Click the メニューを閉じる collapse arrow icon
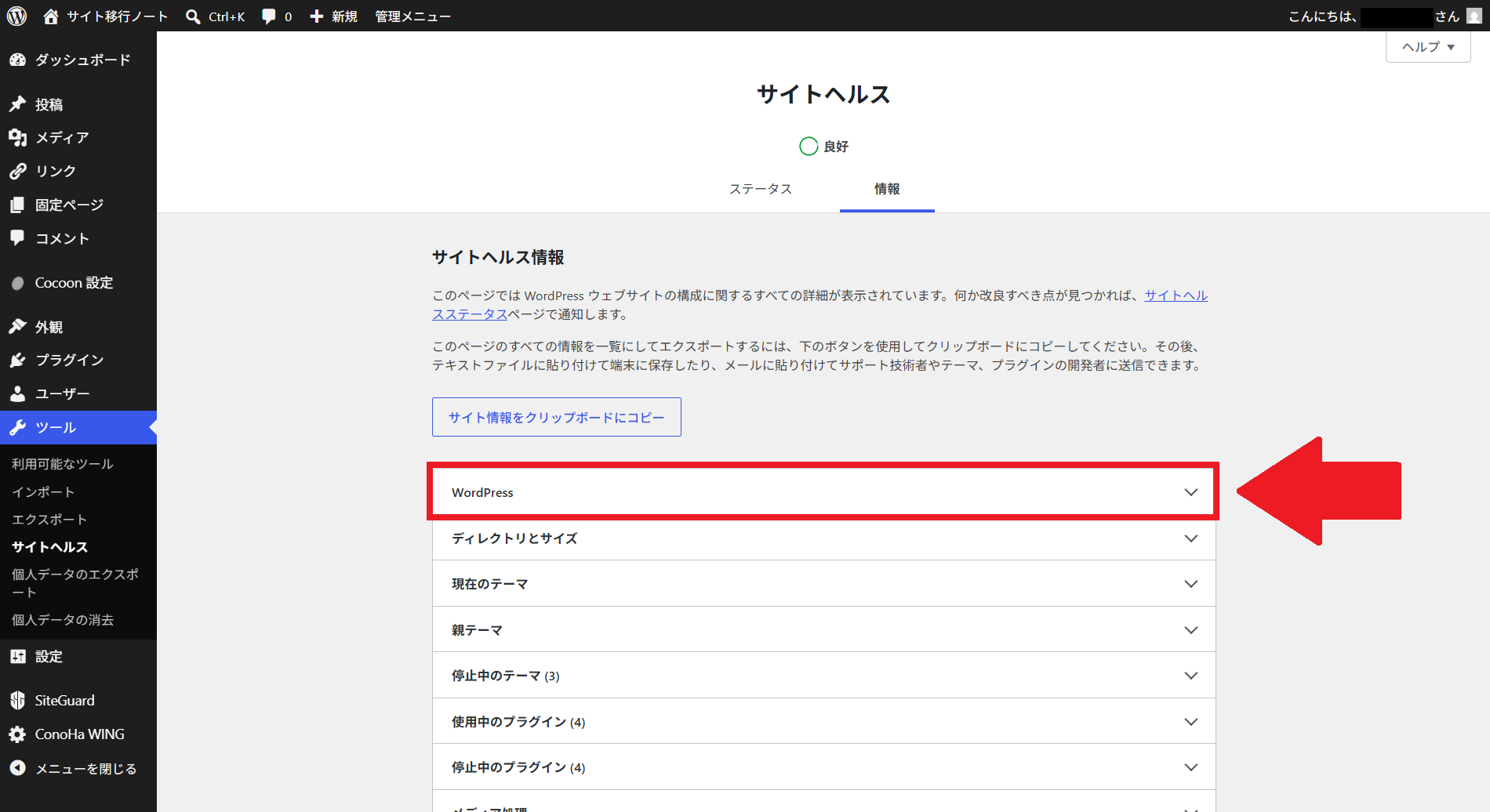The image size is (1490, 812). pos(18,768)
